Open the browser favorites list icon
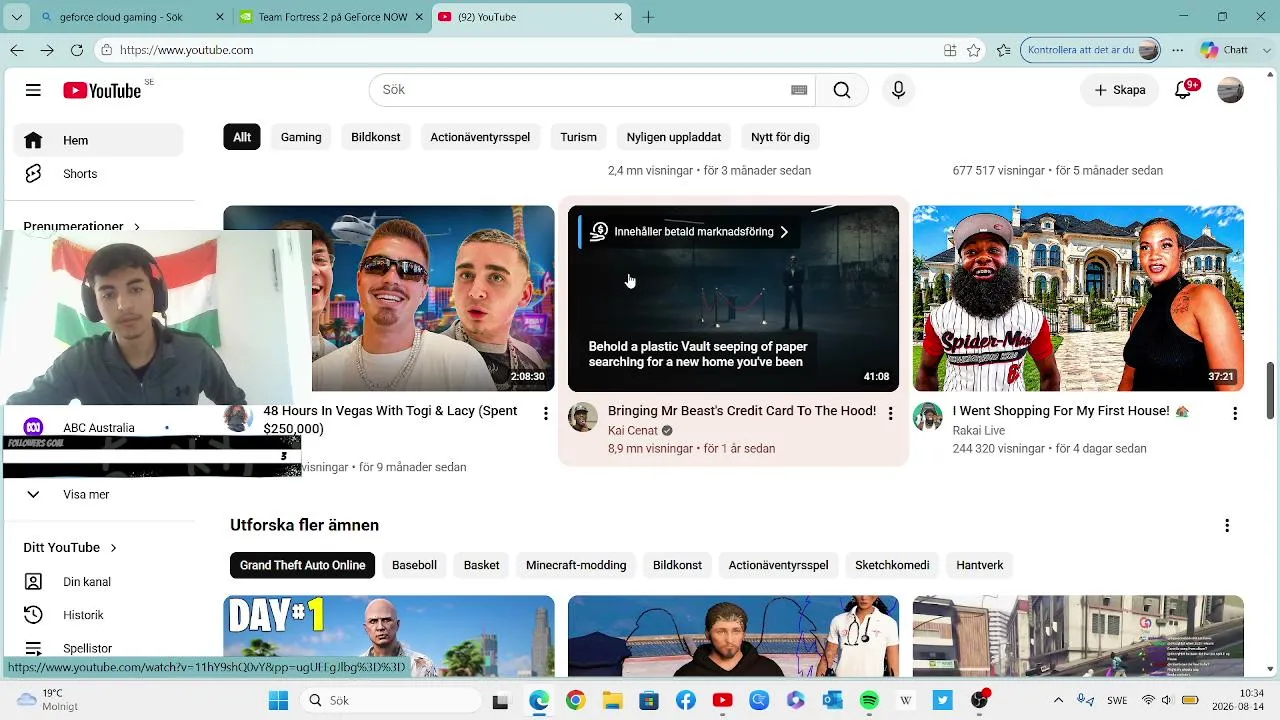 tap(1004, 50)
